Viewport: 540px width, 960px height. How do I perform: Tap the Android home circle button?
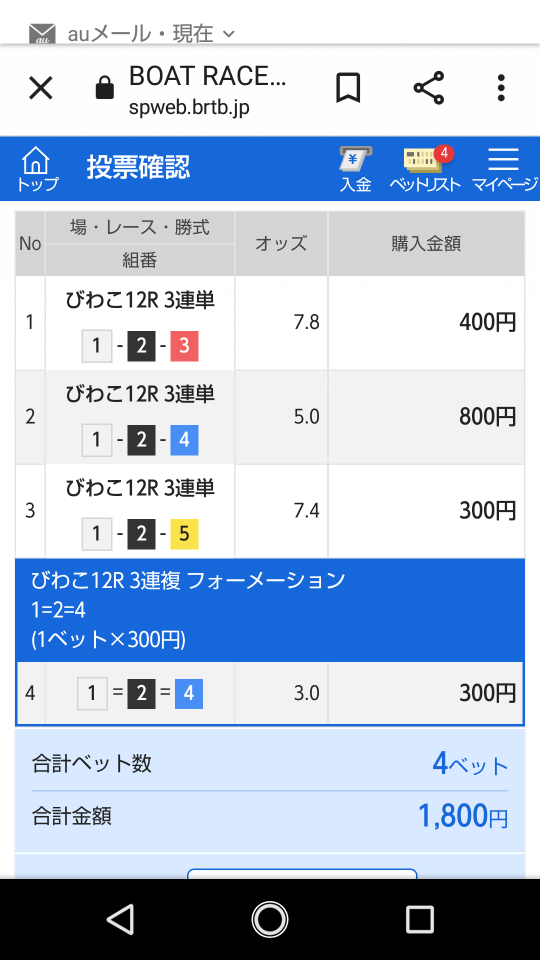269,919
